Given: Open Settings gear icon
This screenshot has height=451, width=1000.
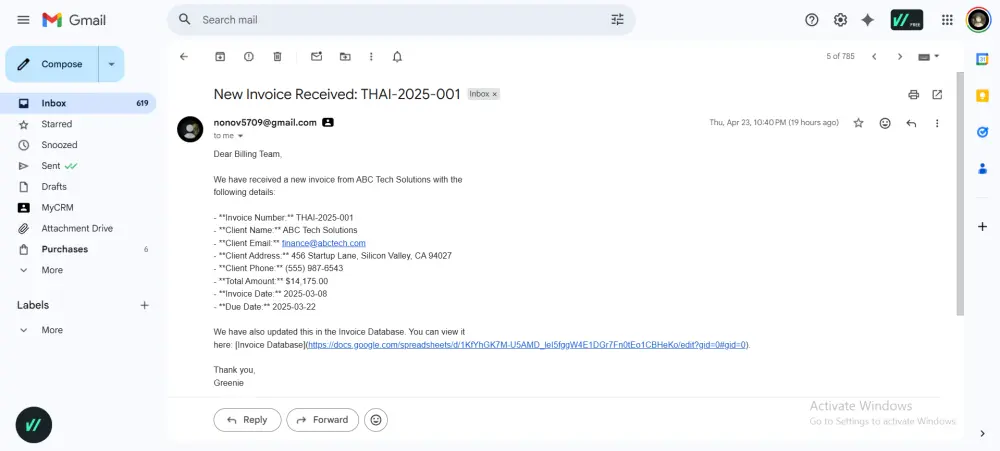Looking at the screenshot, I should pos(840,20).
